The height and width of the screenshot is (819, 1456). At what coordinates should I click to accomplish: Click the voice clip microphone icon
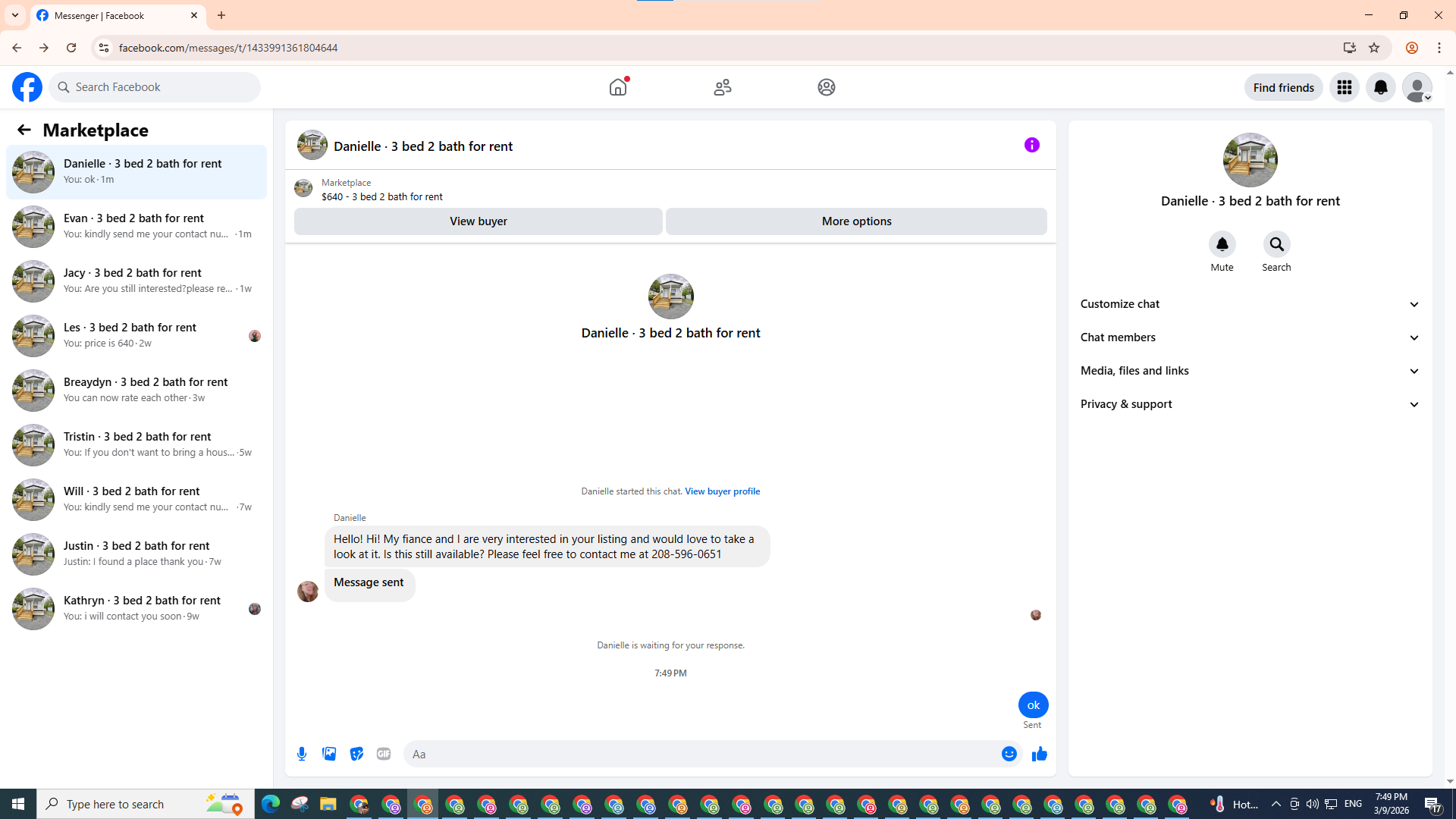pos(302,754)
